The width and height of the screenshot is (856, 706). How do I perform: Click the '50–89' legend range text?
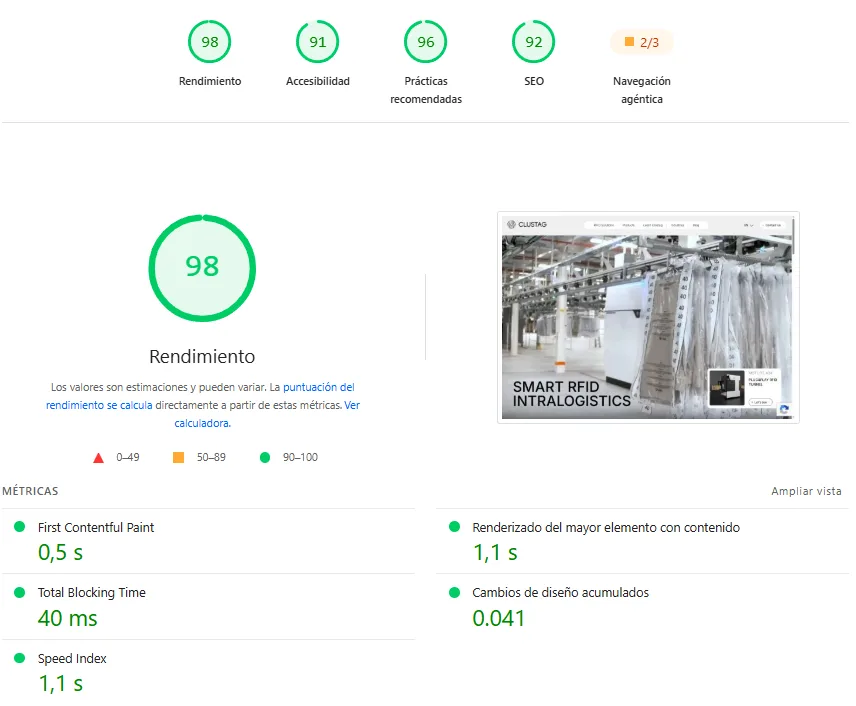[211, 458]
